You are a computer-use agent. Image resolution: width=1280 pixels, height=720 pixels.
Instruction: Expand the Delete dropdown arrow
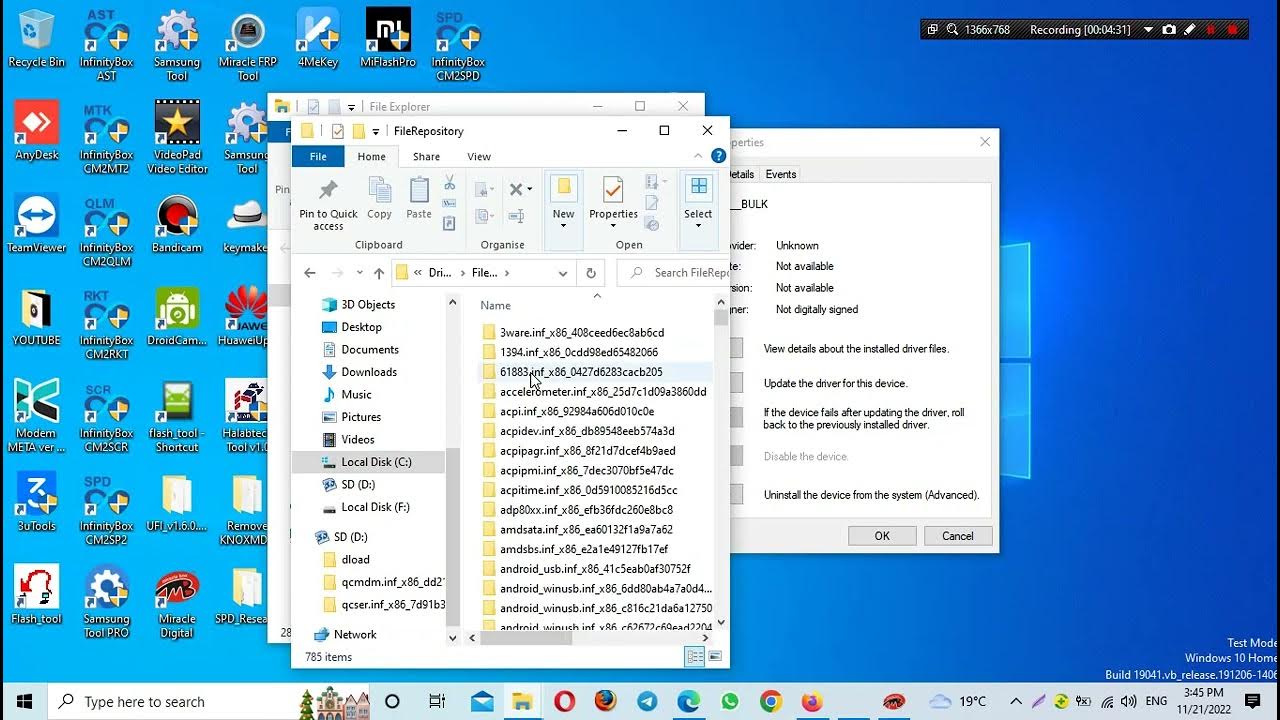[x=530, y=189]
